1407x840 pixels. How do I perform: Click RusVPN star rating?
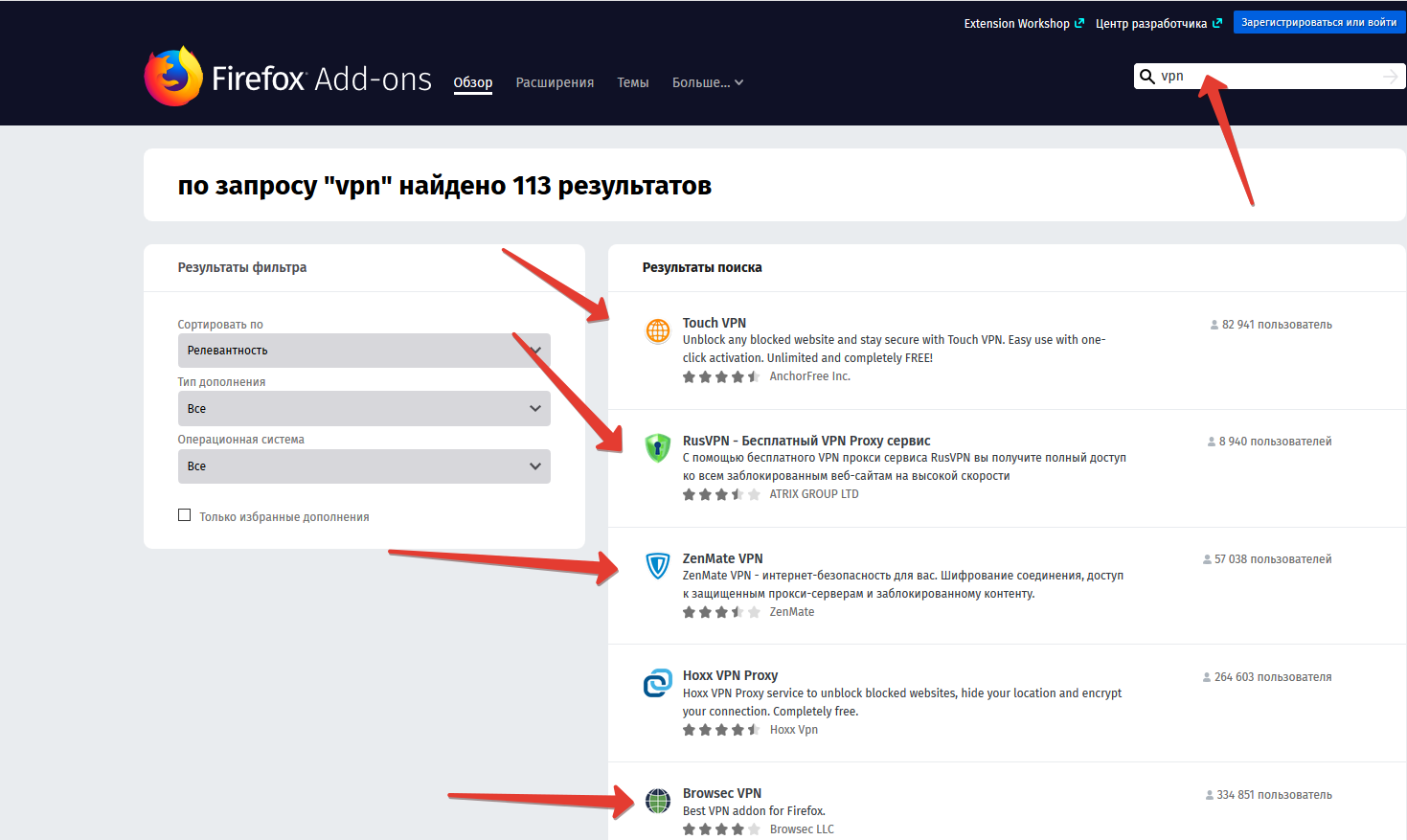(x=721, y=494)
